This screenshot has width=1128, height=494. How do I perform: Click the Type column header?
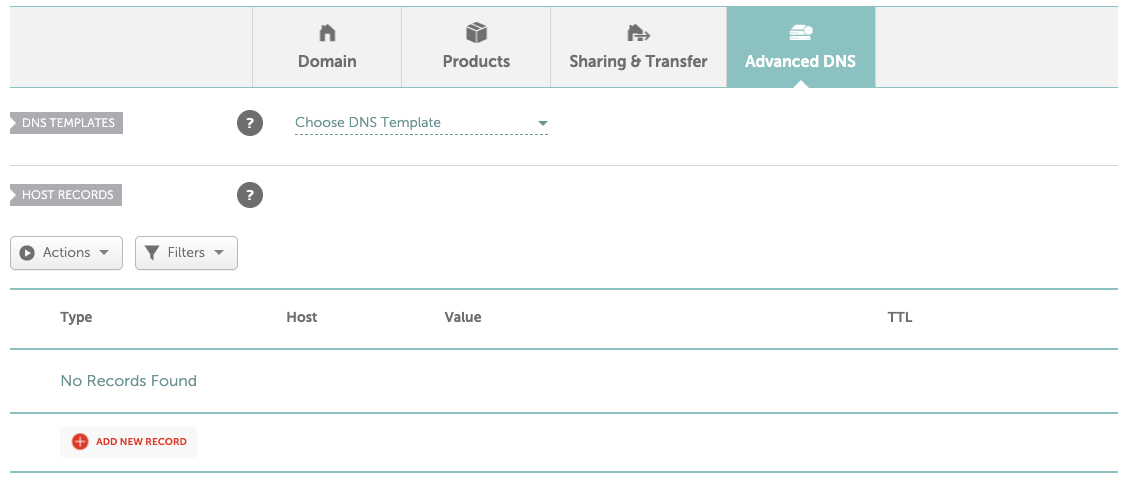tap(76, 317)
